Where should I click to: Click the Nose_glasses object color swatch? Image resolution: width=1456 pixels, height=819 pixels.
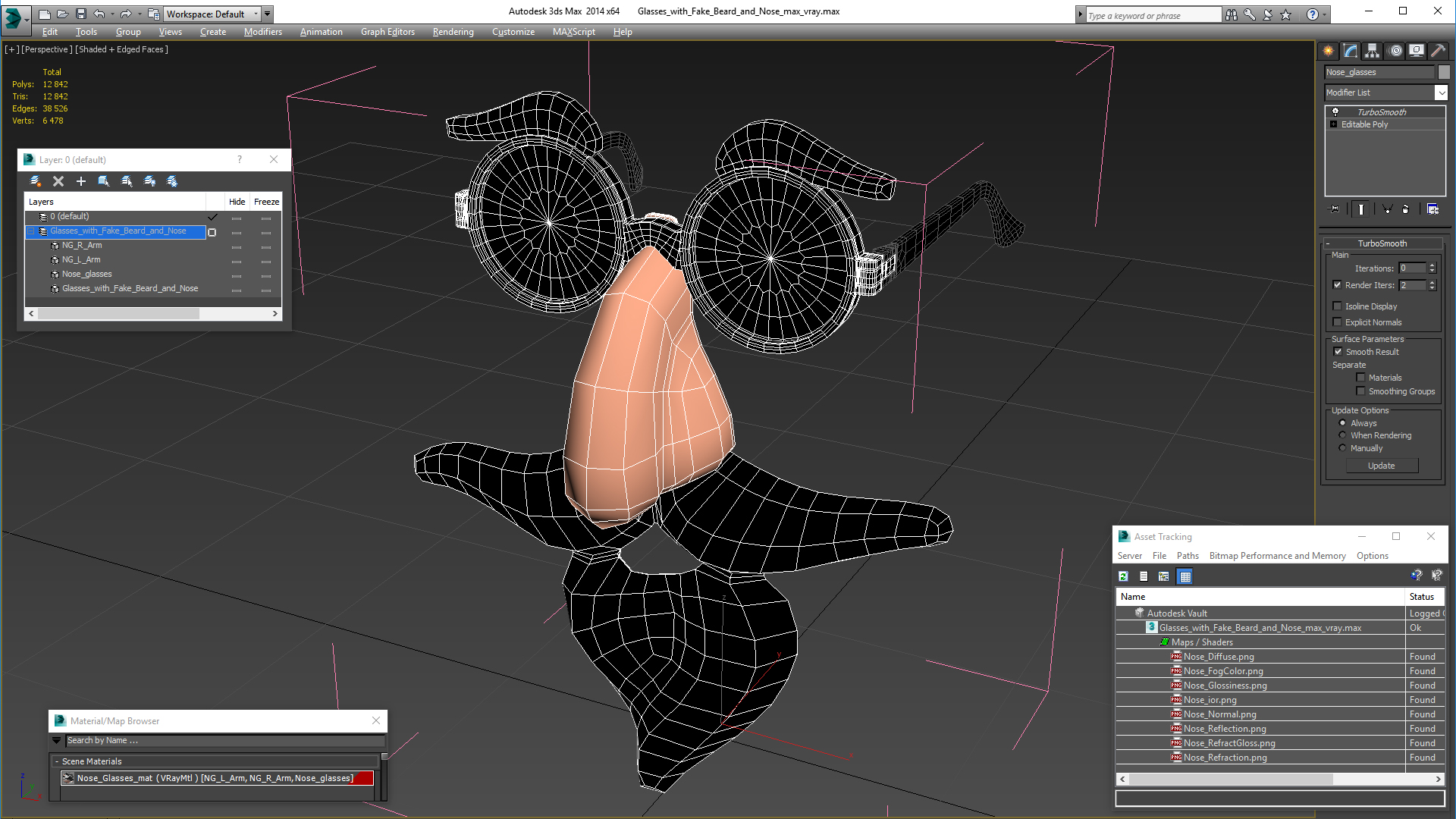[x=1444, y=72]
